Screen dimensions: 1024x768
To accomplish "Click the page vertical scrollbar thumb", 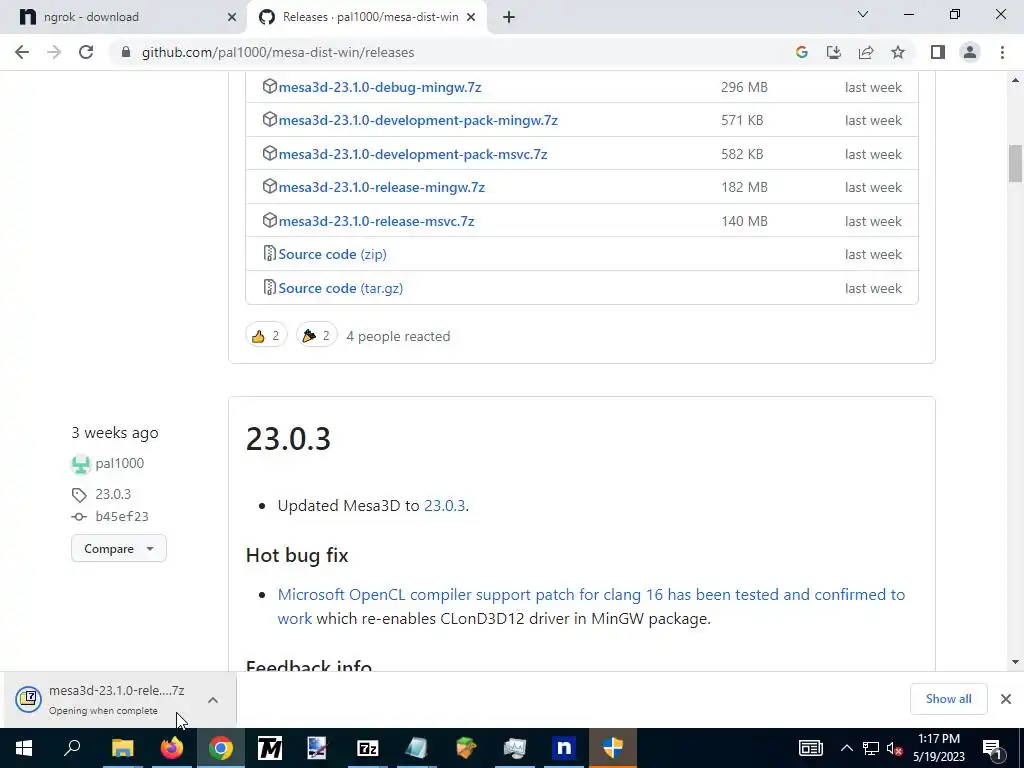I will pyautogui.click(x=1015, y=163).
